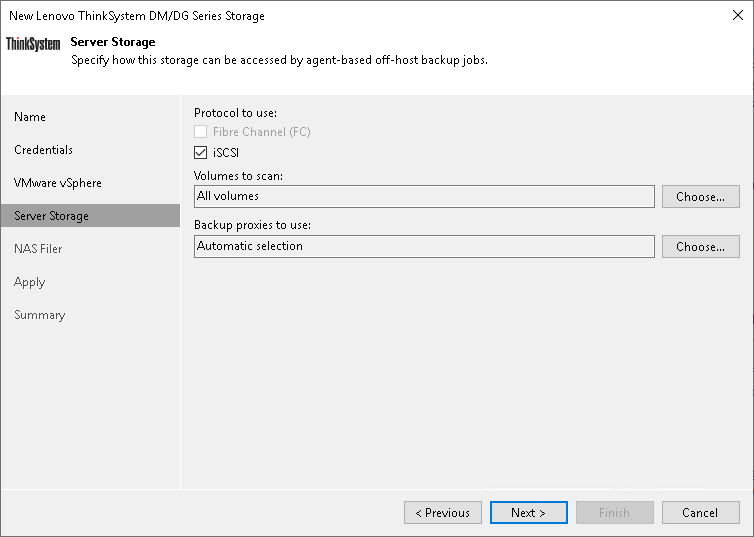
Task: Click the "Backup proxies to use:" label
Action: tap(252, 225)
